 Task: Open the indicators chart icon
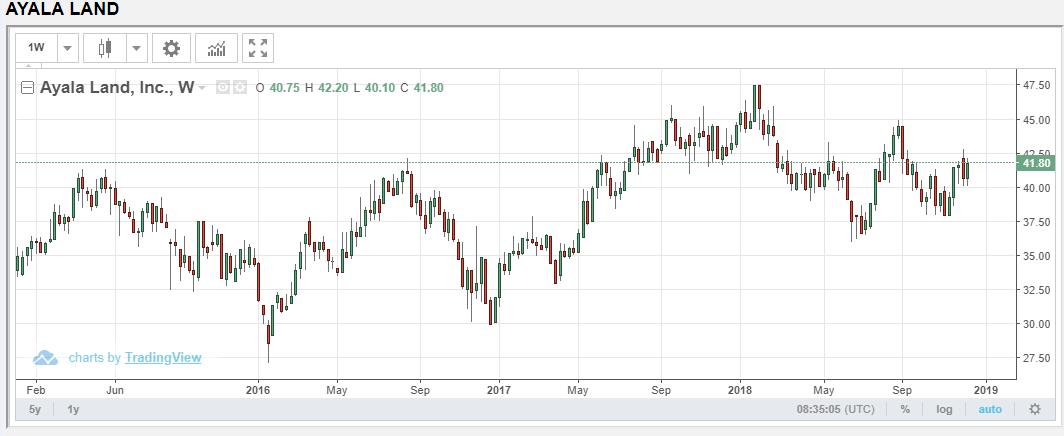coord(216,48)
